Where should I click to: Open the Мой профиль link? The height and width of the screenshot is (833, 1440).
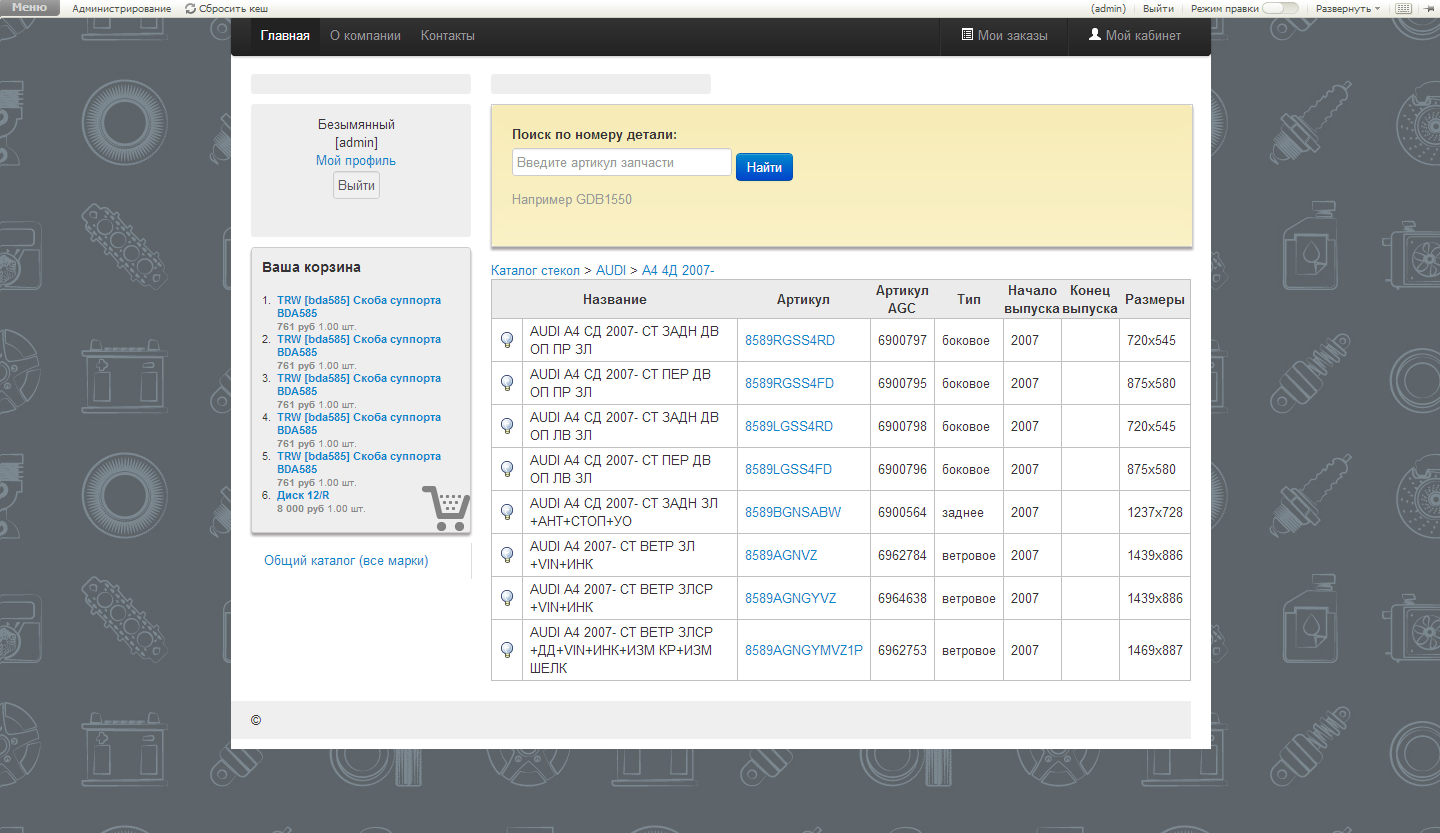pyautogui.click(x=356, y=160)
